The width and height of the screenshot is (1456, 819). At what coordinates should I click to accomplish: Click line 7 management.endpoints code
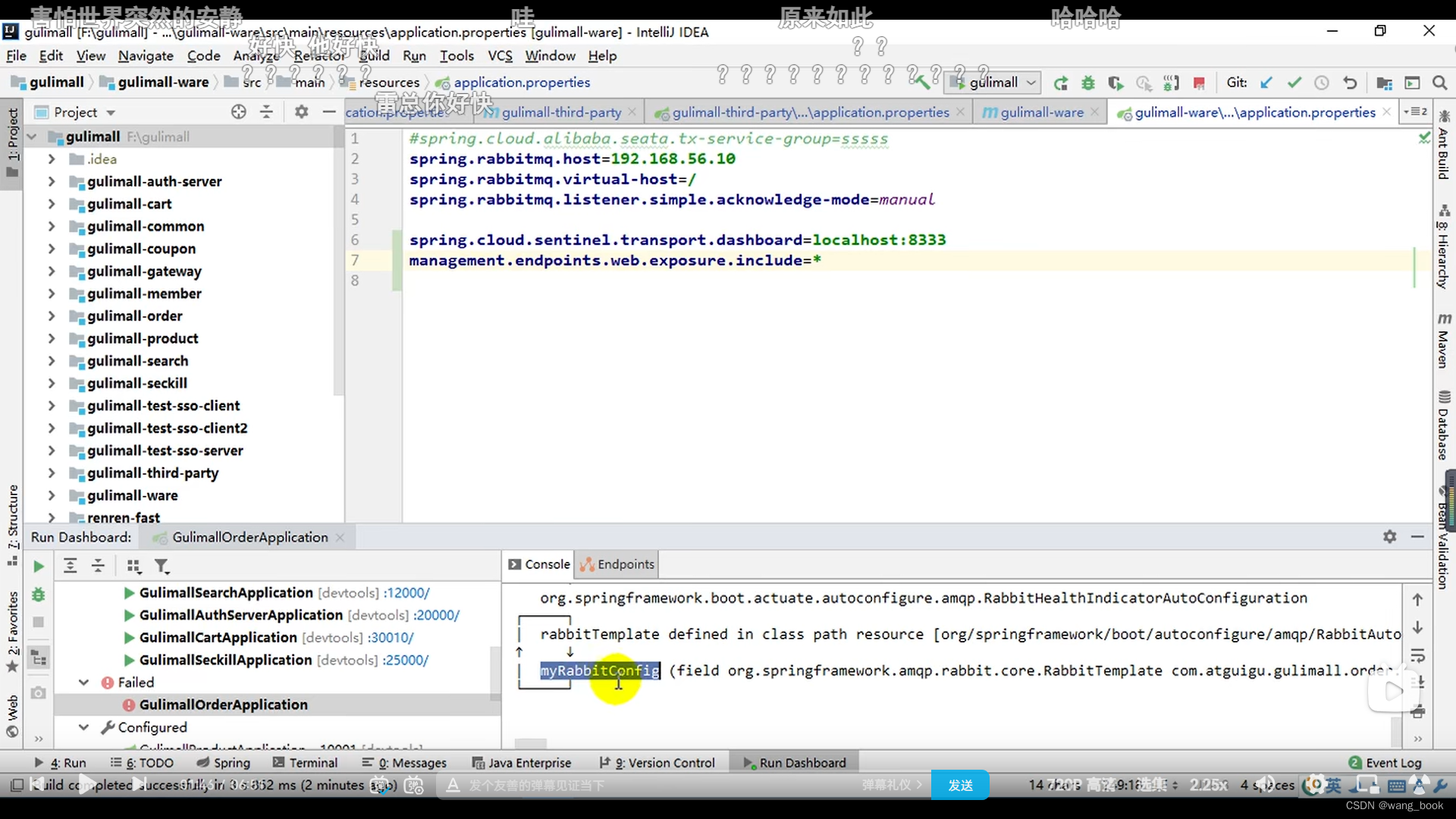click(x=615, y=260)
